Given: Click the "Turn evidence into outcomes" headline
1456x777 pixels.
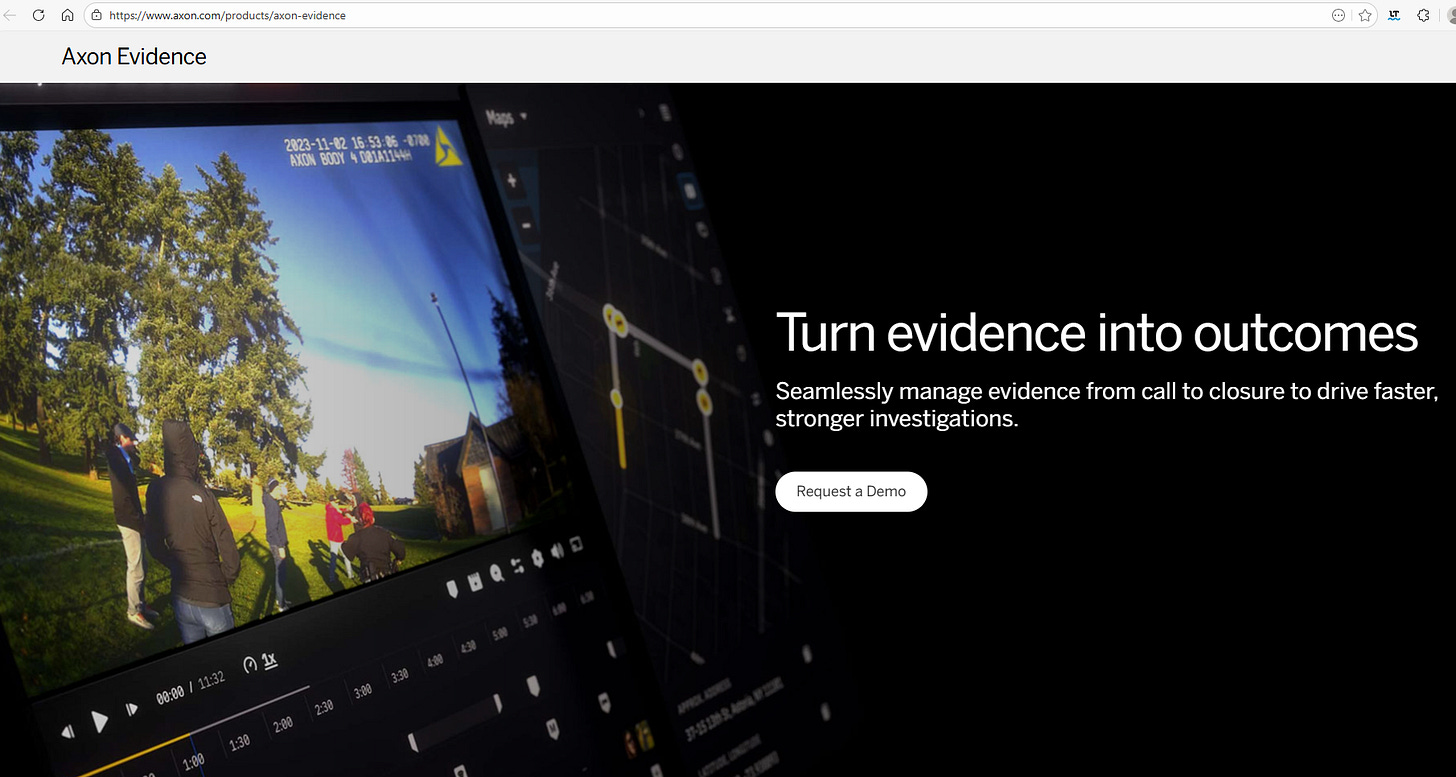Looking at the screenshot, I should (1096, 333).
